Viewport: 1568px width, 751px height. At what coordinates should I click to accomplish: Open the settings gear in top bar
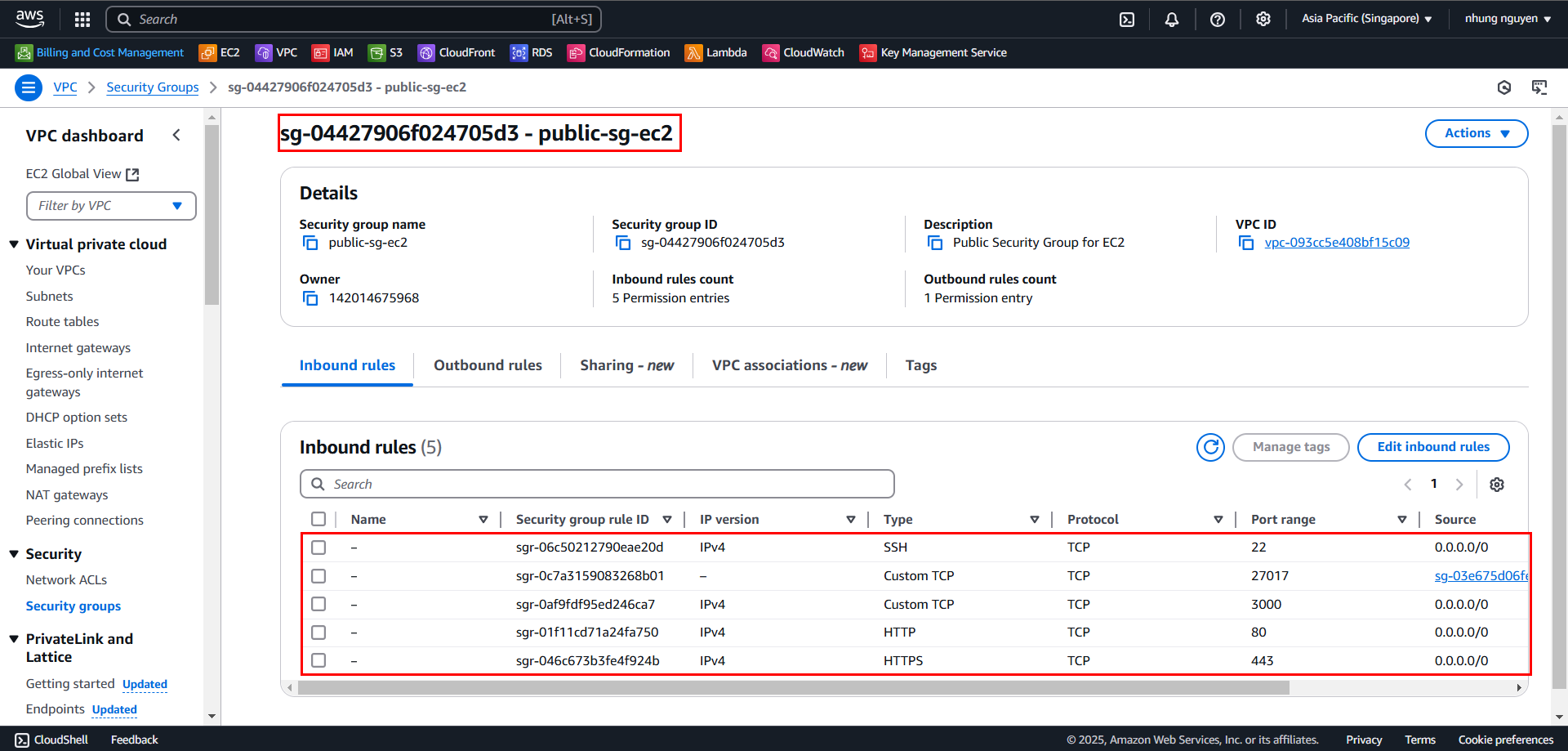pyautogui.click(x=1263, y=19)
